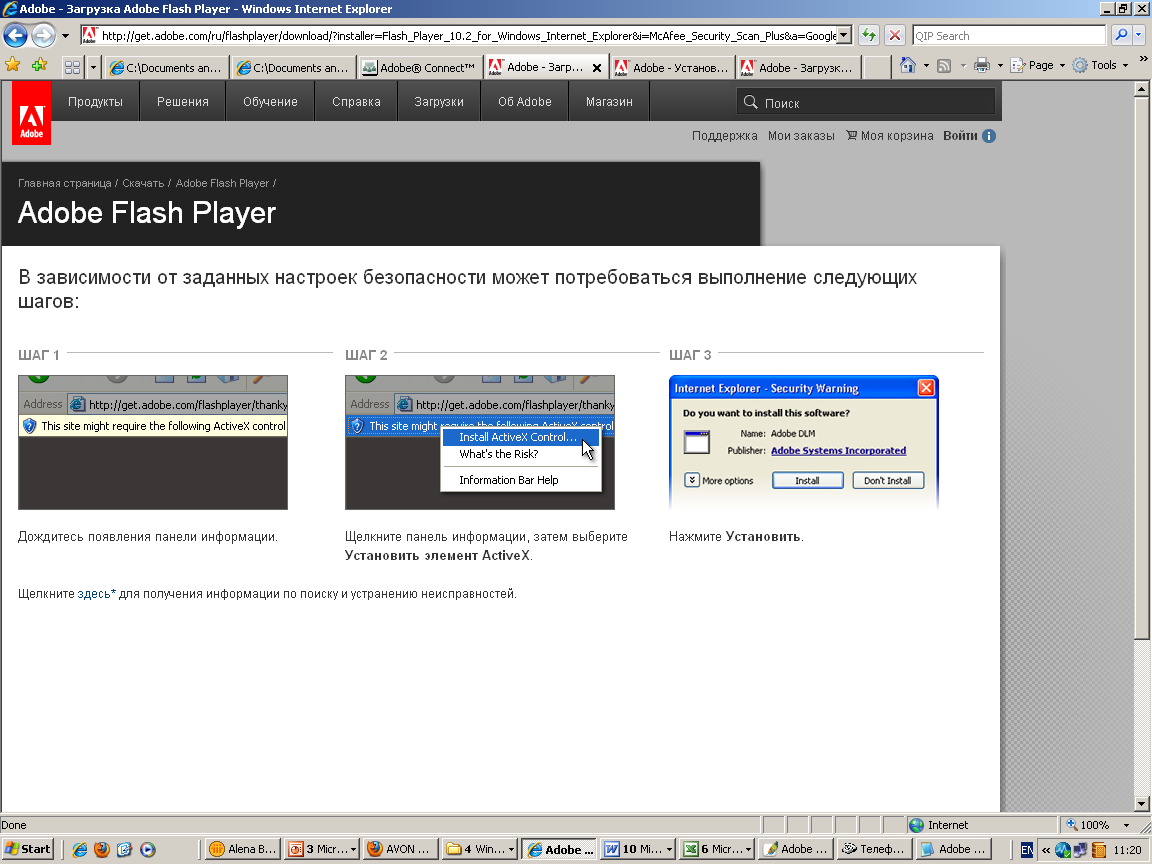Open the Page menu
Viewport: 1152px width, 864px height.
click(1037, 65)
